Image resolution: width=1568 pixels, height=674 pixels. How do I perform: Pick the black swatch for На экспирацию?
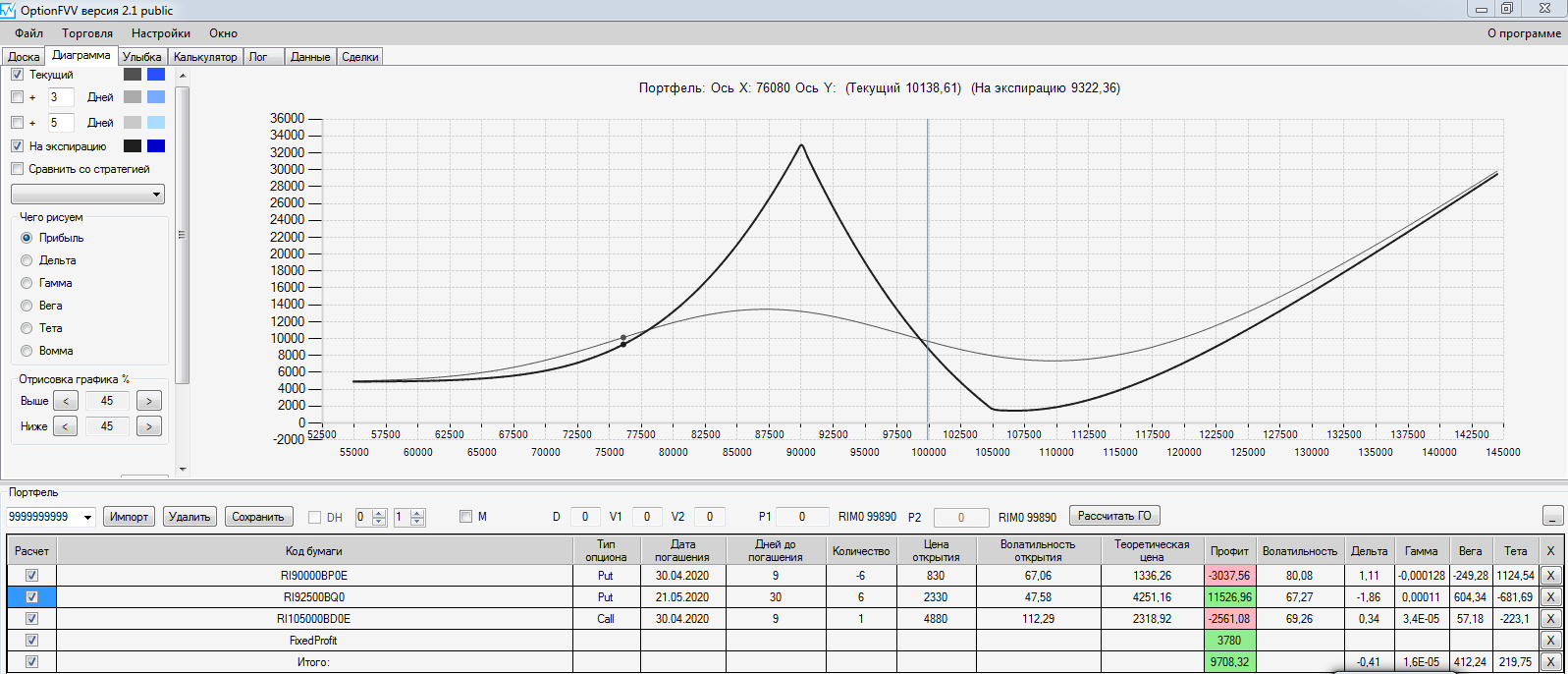coord(133,146)
